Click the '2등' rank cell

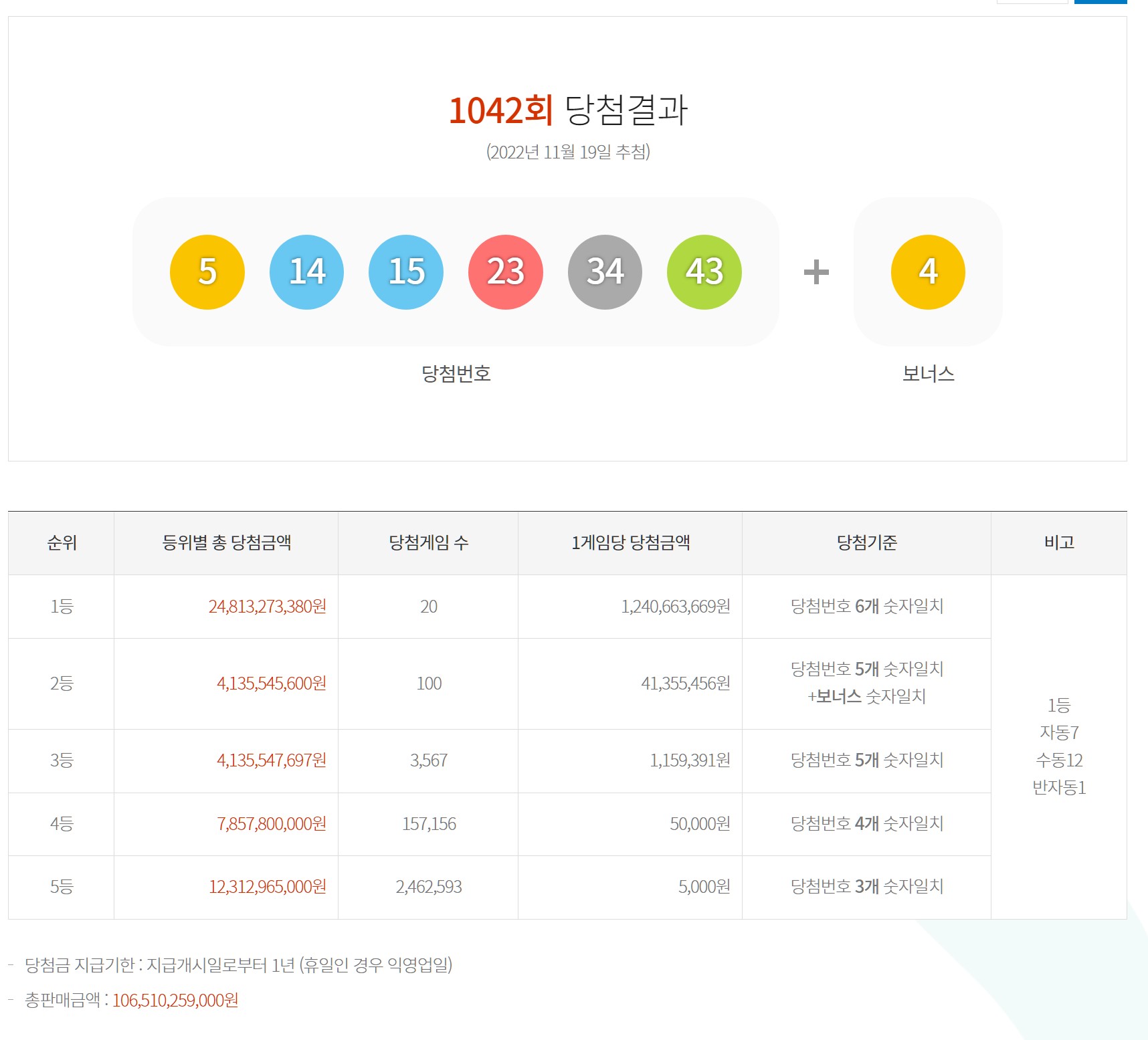point(62,684)
